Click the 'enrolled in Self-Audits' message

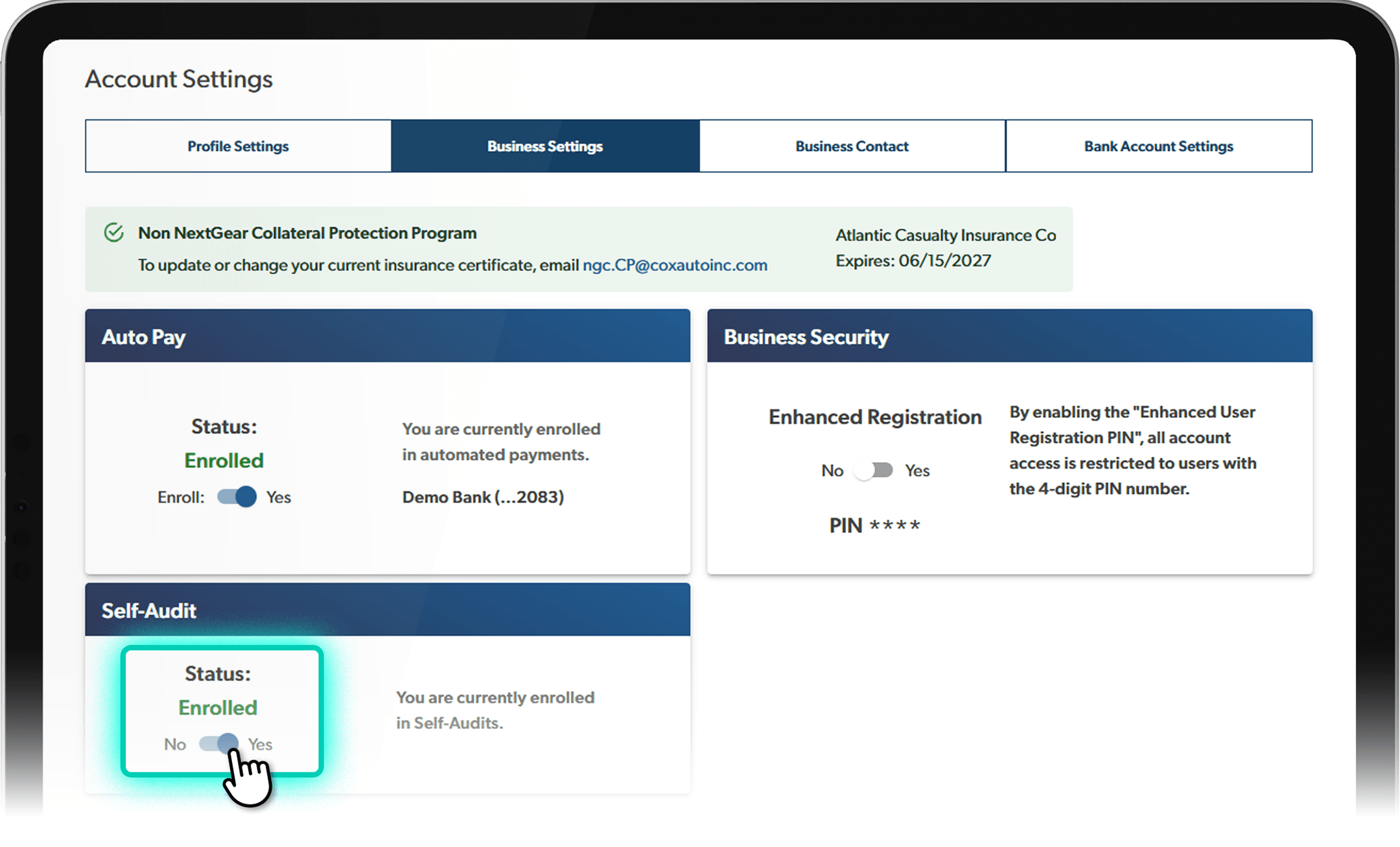[x=495, y=710]
